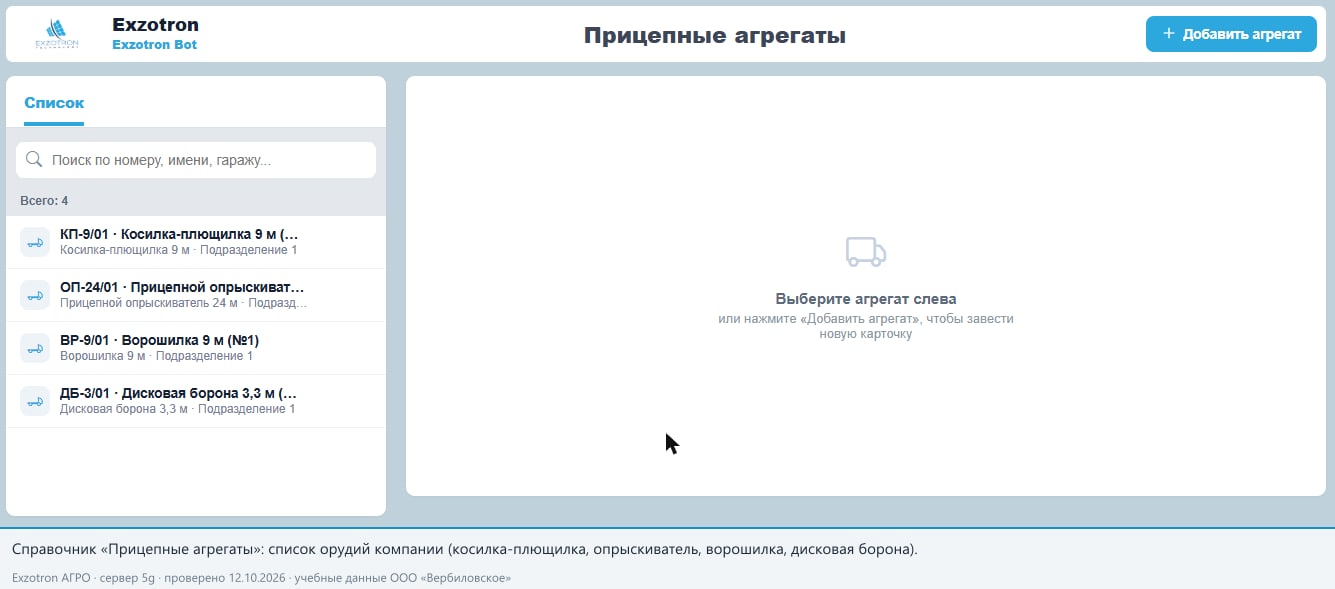Select ВР-9/01 Ворошилка 9 м (№1)
This screenshot has width=1335, height=589.
(196, 348)
